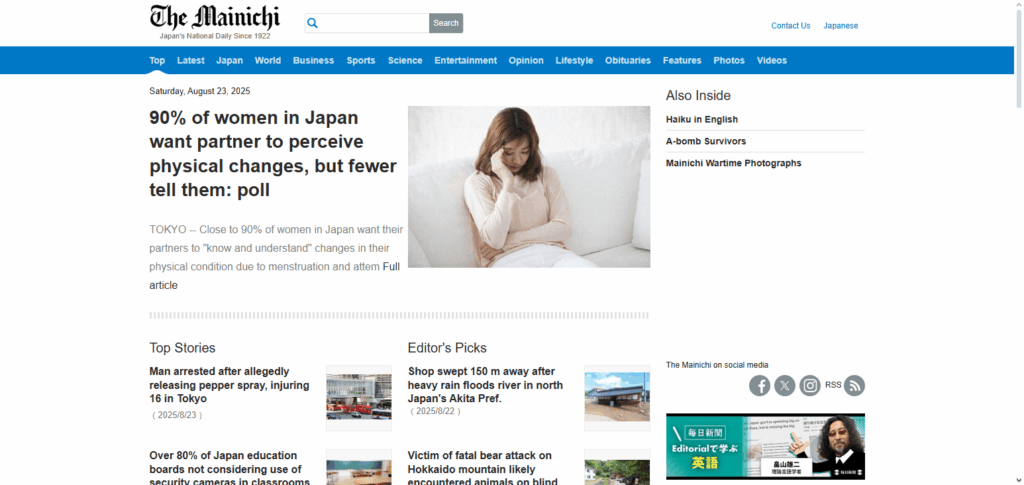Open classroom photo thumbnail
This screenshot has width=1024, height=485.
click(x=359, y=467)
